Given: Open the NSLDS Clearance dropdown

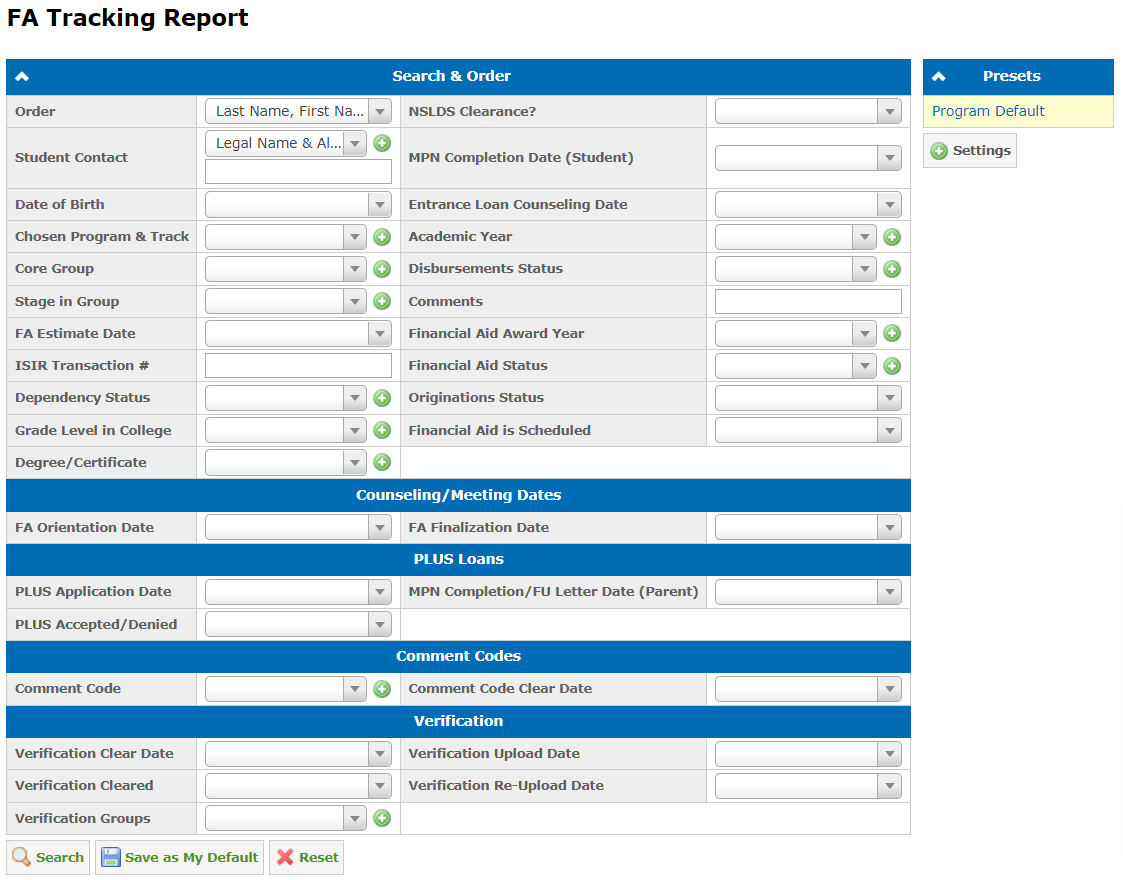Looking at the screenshot, I should [808, 111].
